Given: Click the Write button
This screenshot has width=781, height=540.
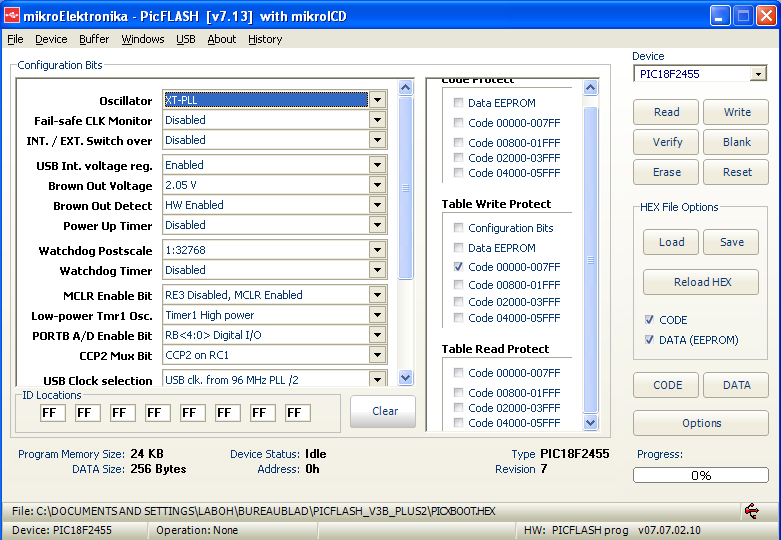Looking at the screenshot, I should pyautogui.click(x=736, y=112).
